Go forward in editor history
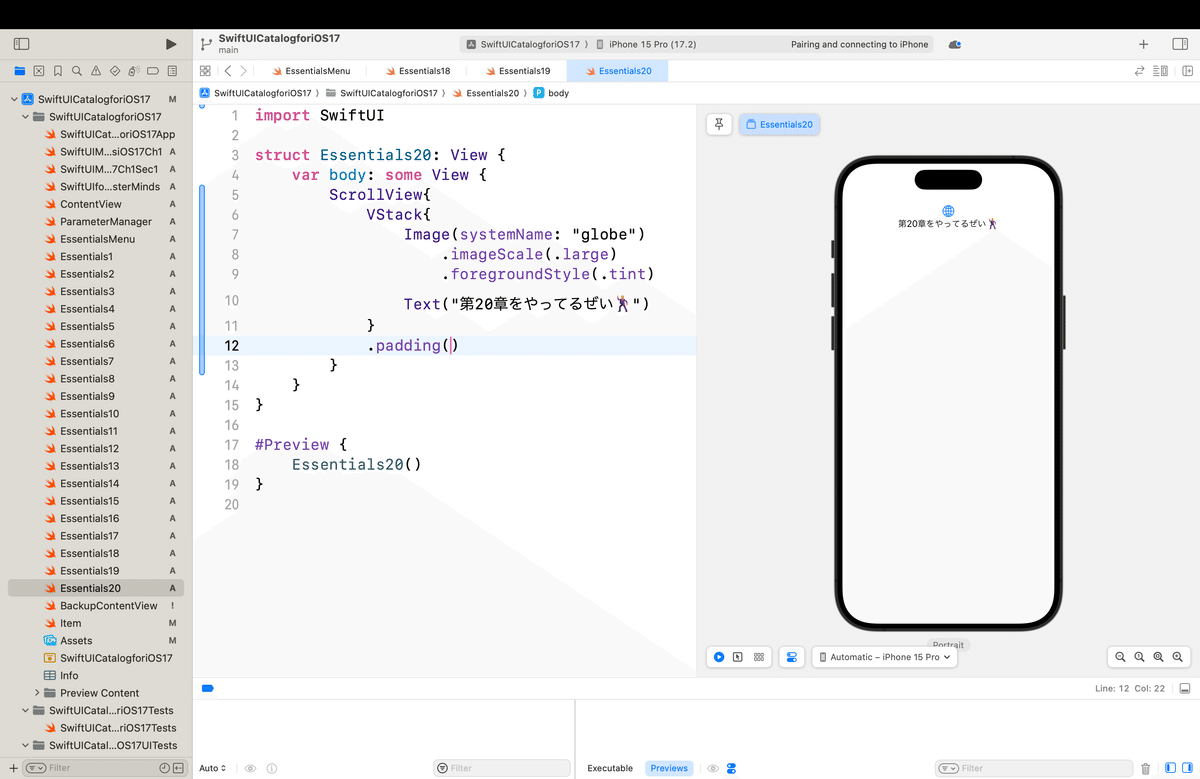 click(243, 71)
